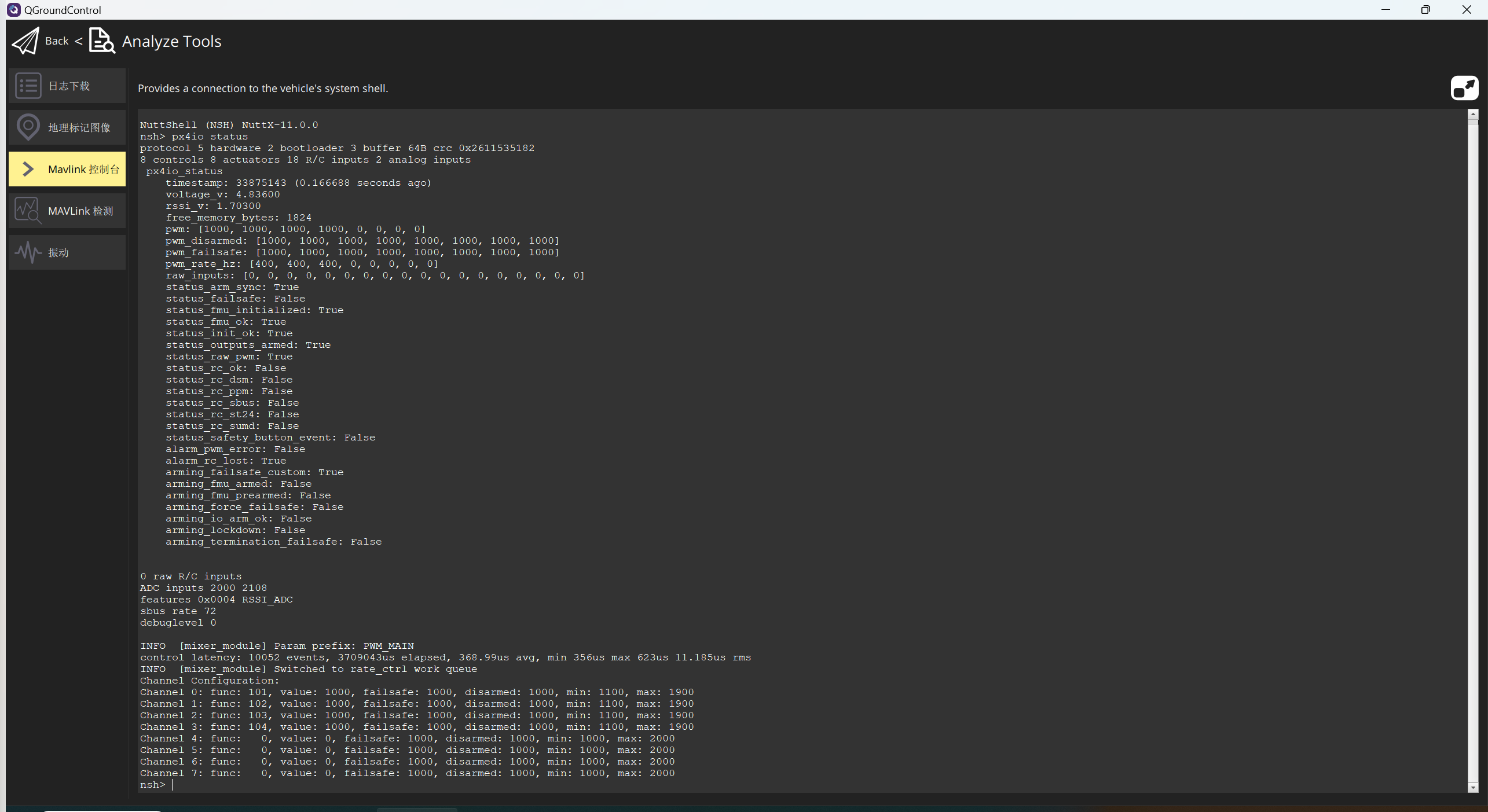This screenshot has width=1488, height=812.
Task: Click the "raw_inputs:" values line
Action: [375, 275]
